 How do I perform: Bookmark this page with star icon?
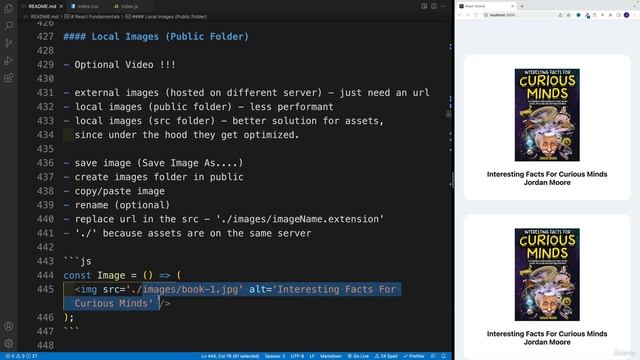pyautogui.click(x=569, y=15)
